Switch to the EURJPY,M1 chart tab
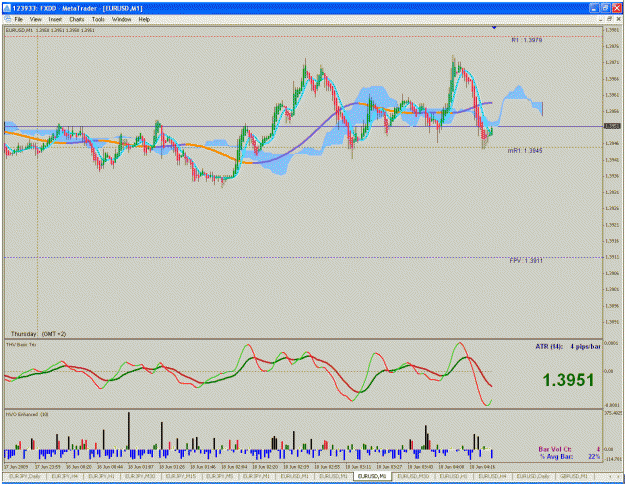Screen dimensions: 625x484 point(257,476)
